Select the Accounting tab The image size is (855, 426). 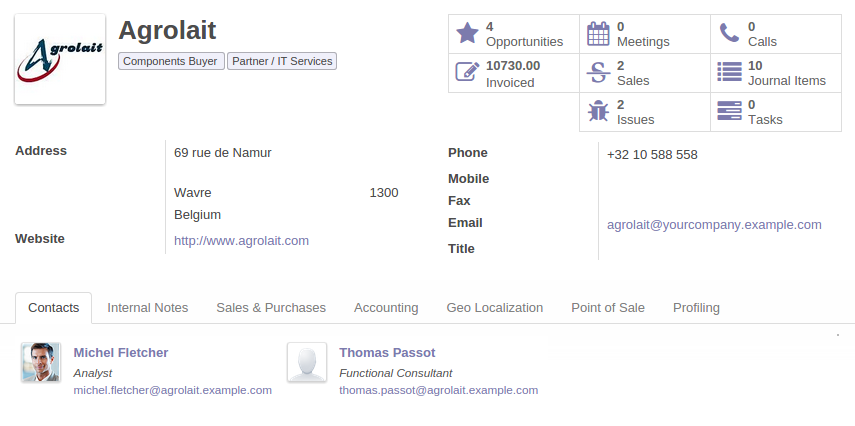pyautogui.click(x=386, y=308)
